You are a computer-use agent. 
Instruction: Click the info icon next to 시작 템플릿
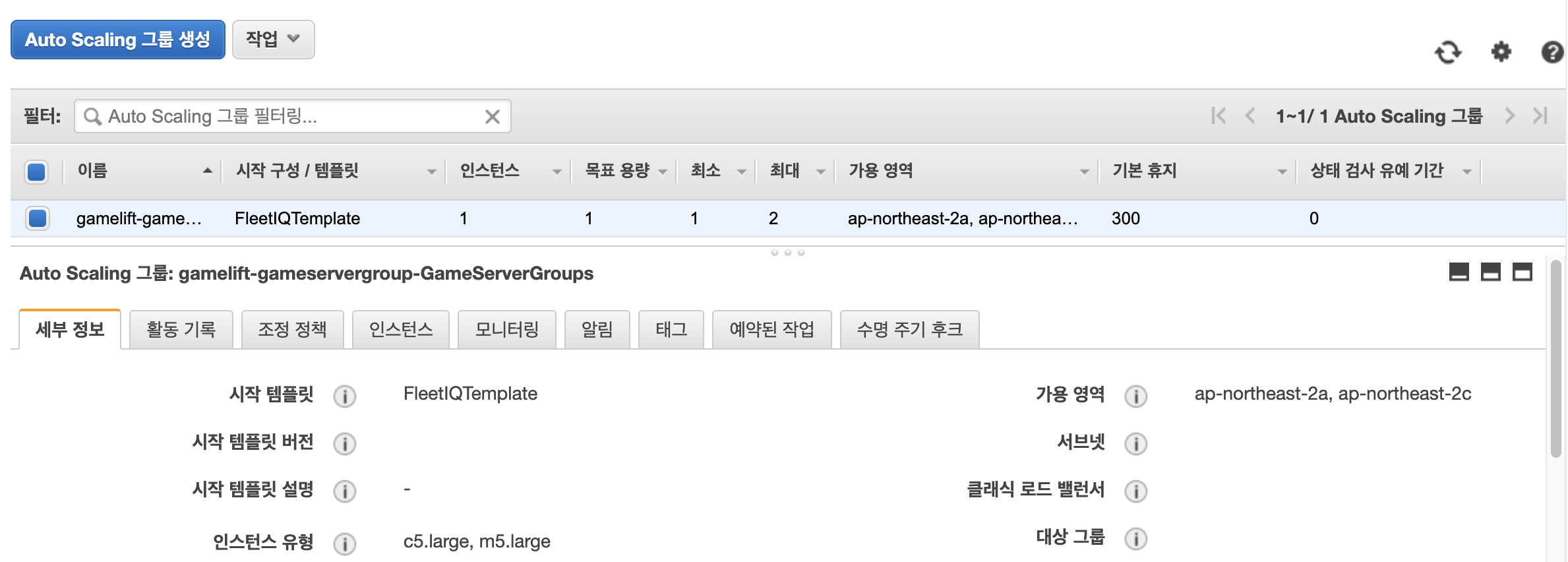[x=344, y=396]
